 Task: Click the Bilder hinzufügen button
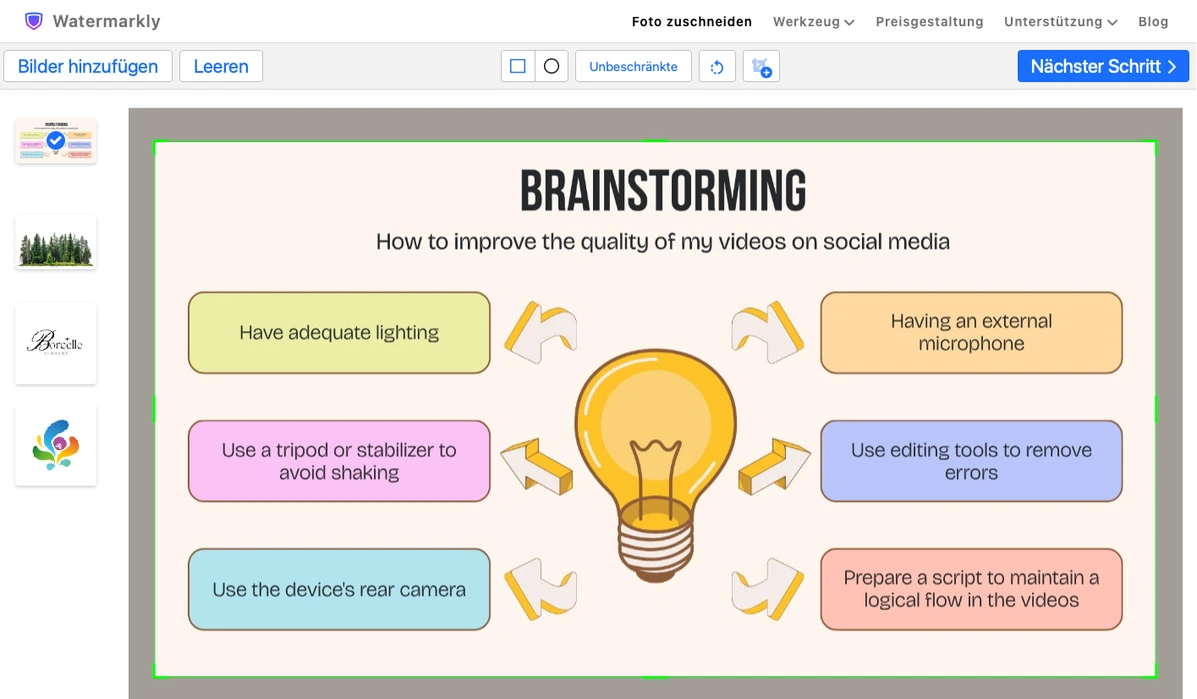pyautogui.click(x=88, y=66)
